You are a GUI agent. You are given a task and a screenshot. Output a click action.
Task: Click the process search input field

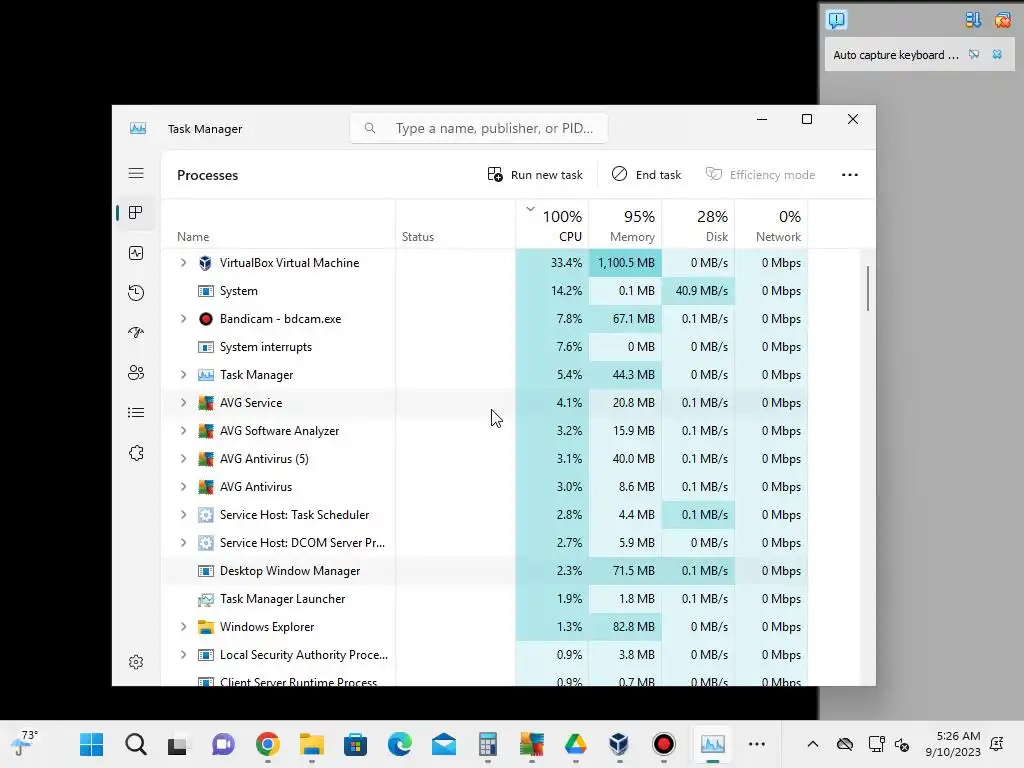(x=479, y=128)
